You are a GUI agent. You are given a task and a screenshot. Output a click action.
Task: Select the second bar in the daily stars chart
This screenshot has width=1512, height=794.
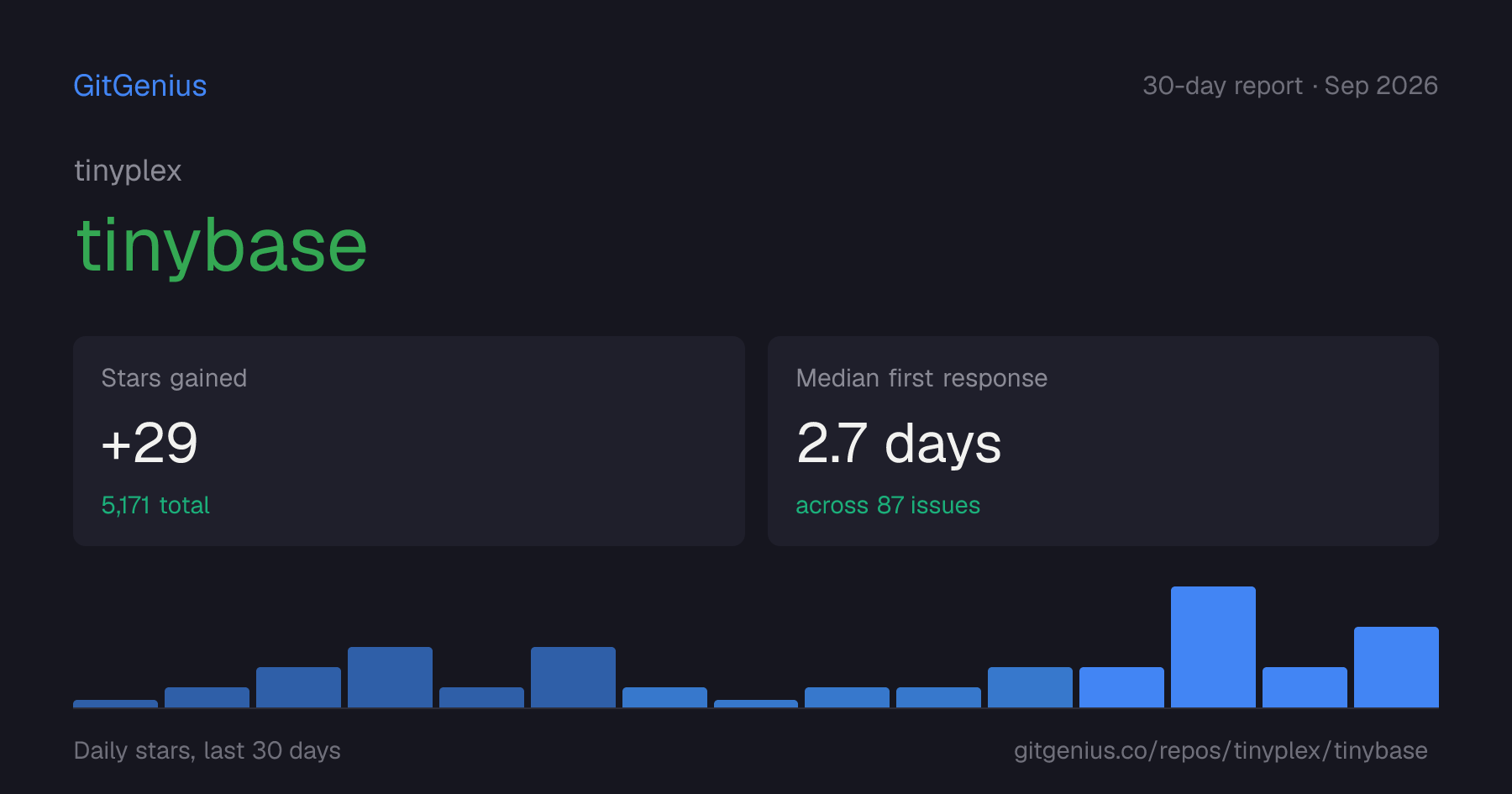[207, 697]
